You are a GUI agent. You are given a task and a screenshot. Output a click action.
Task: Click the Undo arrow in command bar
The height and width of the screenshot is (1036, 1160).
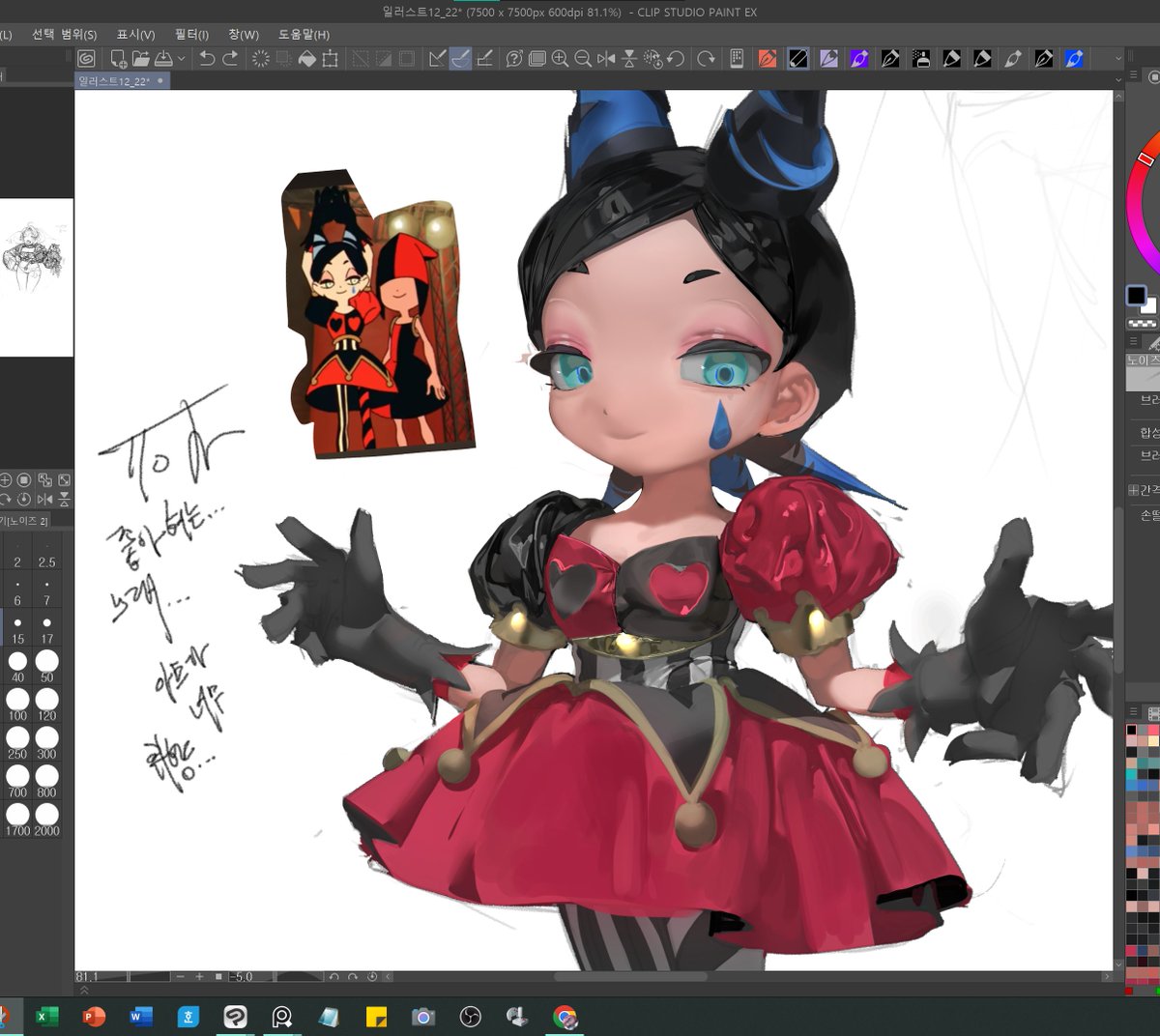pyautogui.click(x=207, y=59)
